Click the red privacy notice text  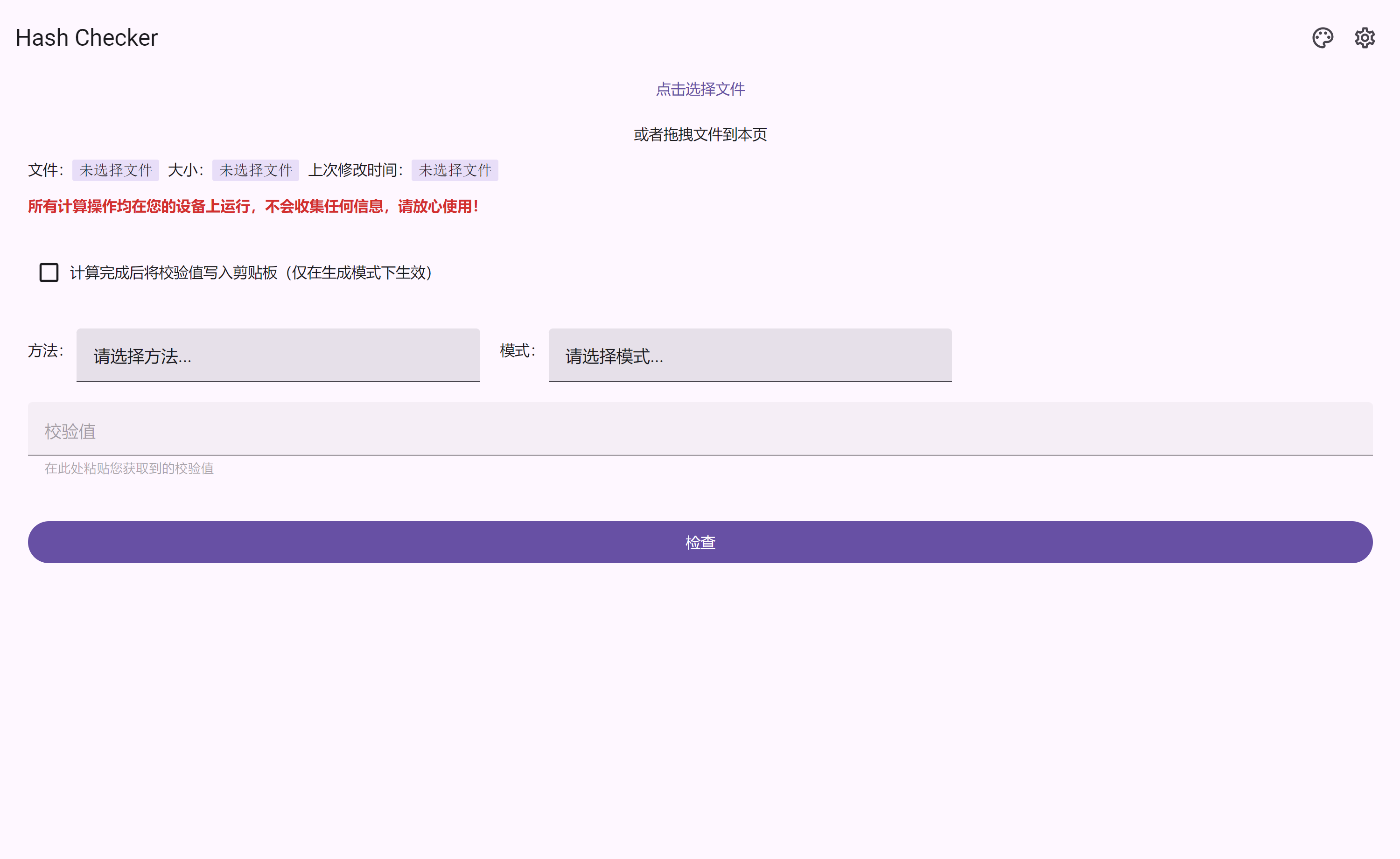[x=253, y=206]
